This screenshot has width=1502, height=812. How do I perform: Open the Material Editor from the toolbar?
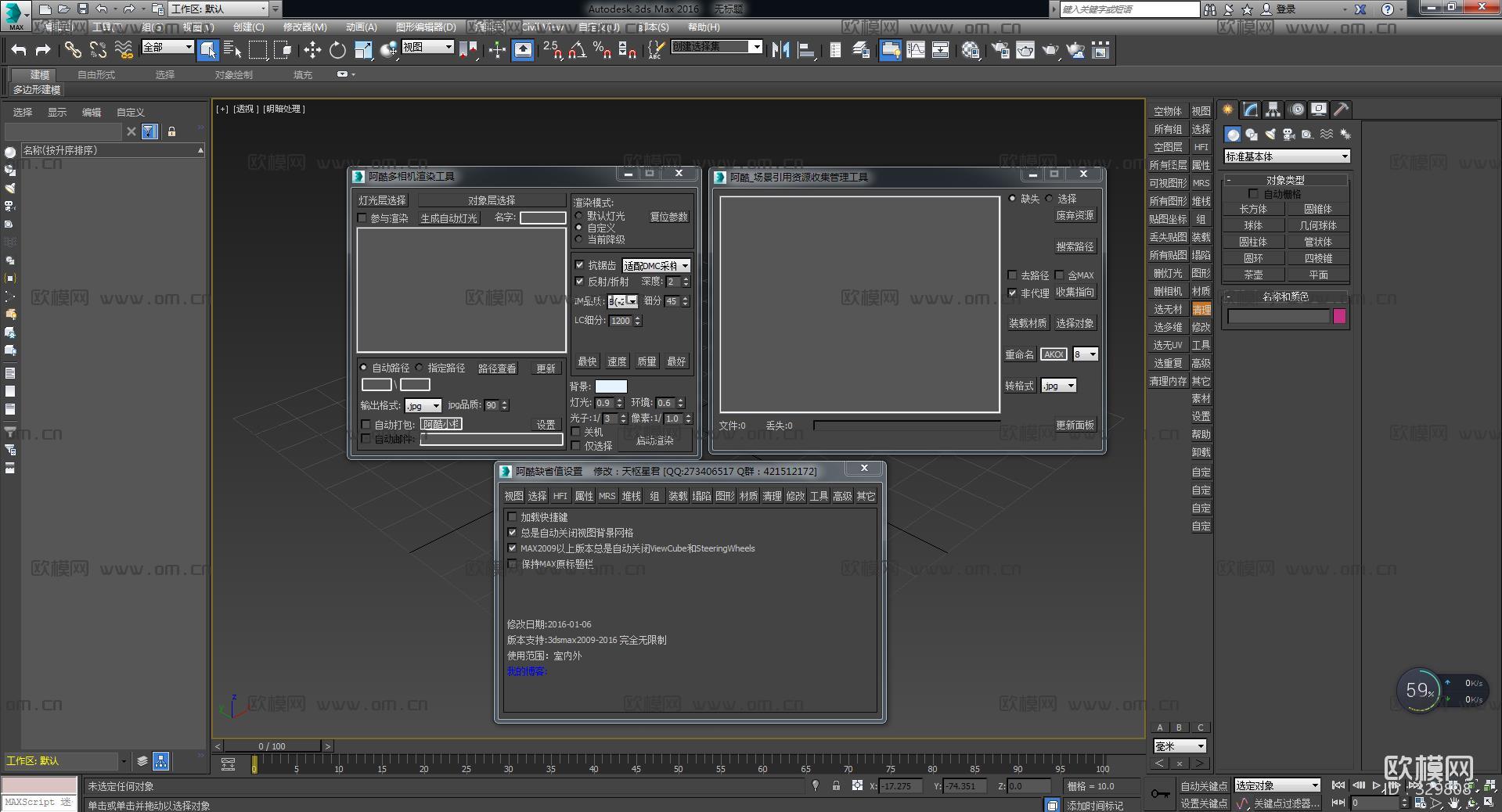coord(971,50)
